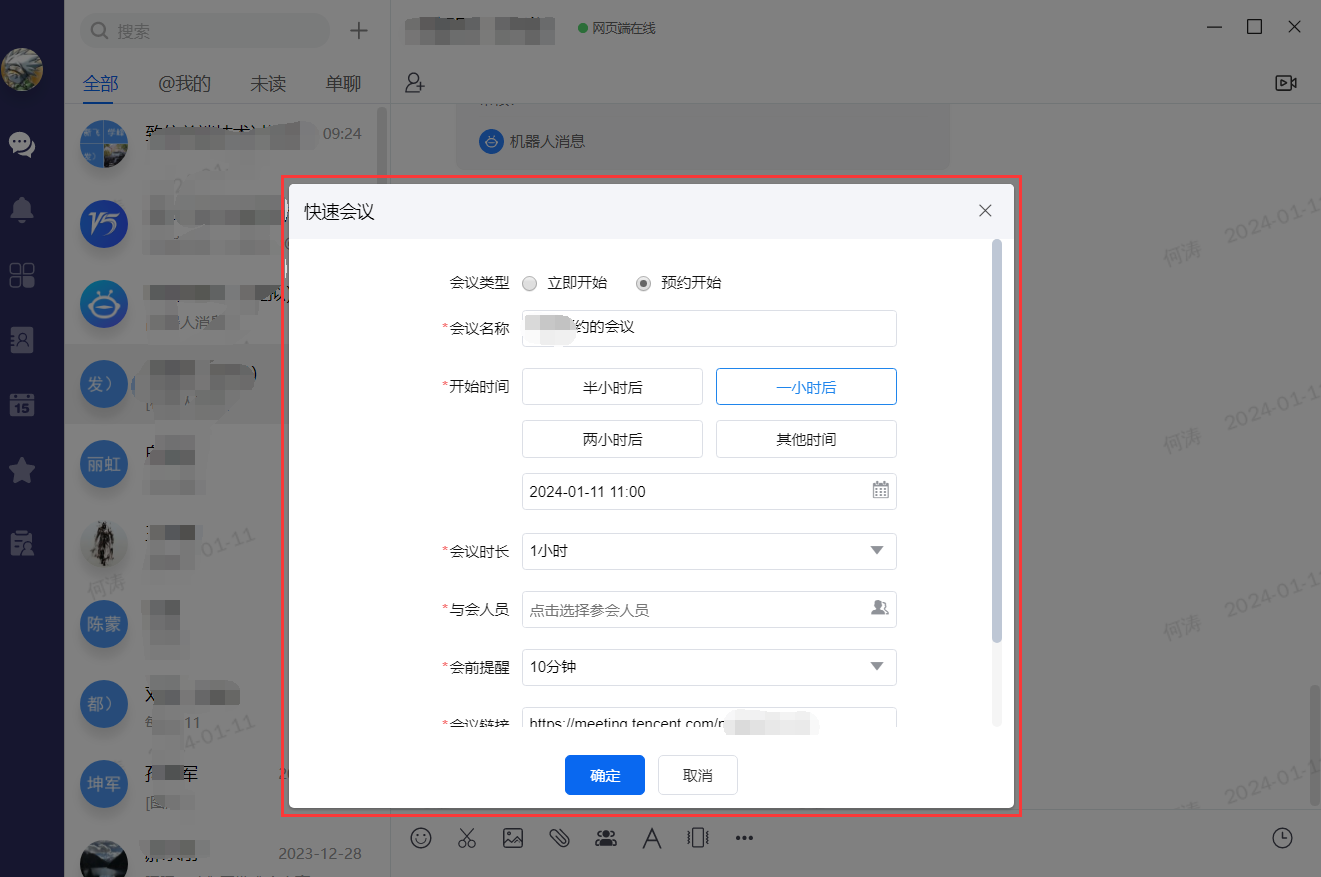Open the calendar icon in left sidebar
1321x877 pixels.
pos(22,405)
